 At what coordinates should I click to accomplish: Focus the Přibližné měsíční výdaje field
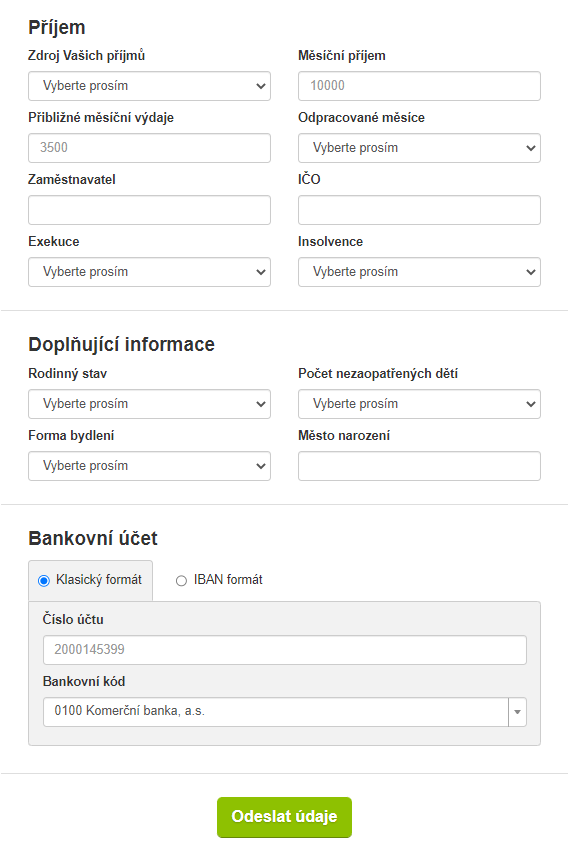(149, 148)
